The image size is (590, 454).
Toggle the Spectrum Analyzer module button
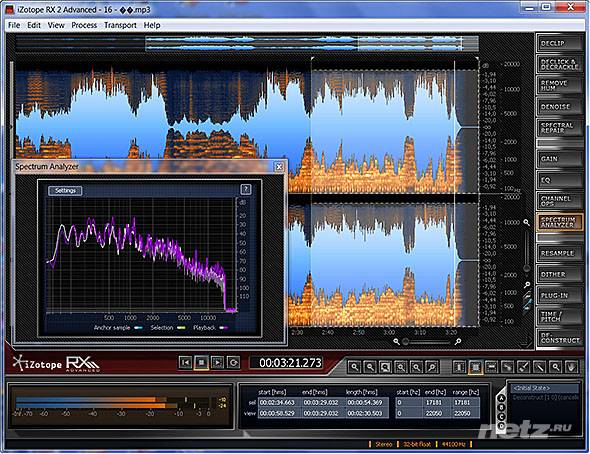(x=559, y=222)
